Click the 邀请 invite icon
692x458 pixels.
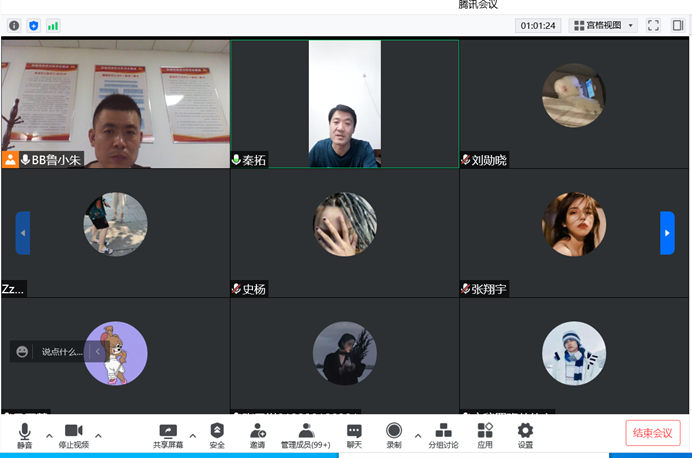pos(258,433)
